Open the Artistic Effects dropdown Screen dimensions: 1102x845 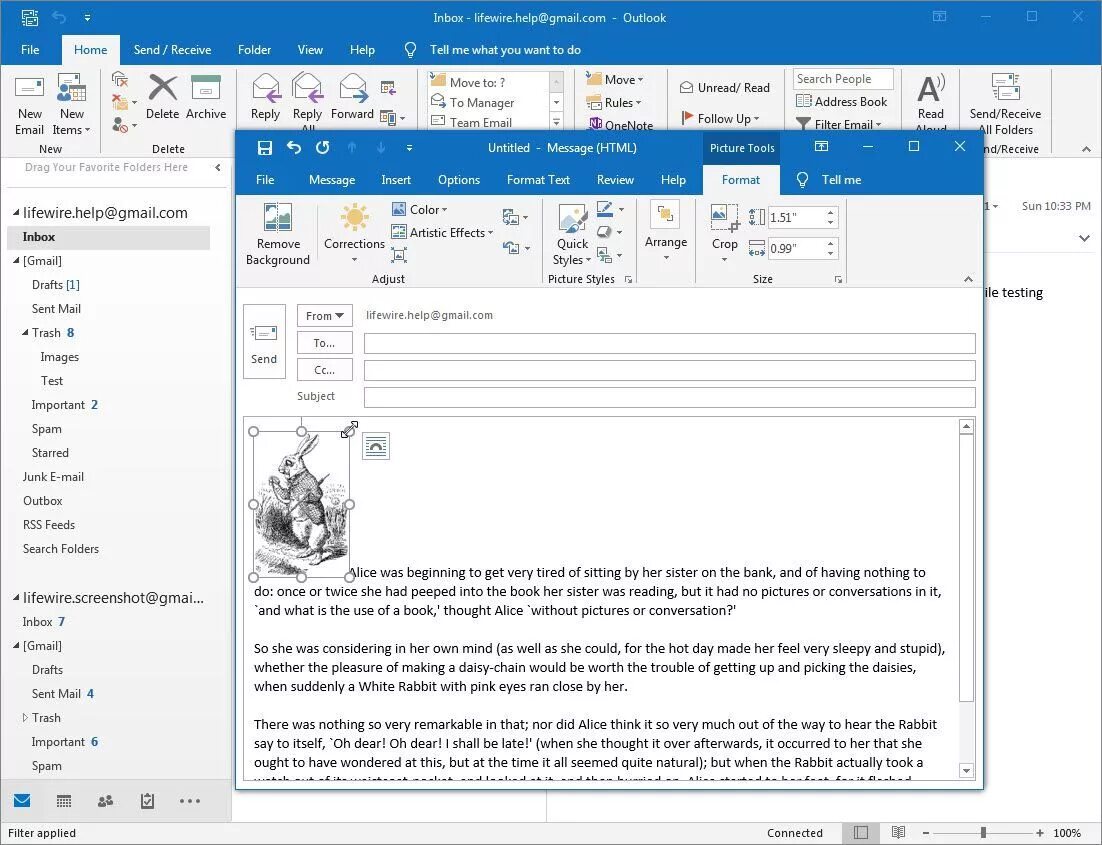point(442,232)
